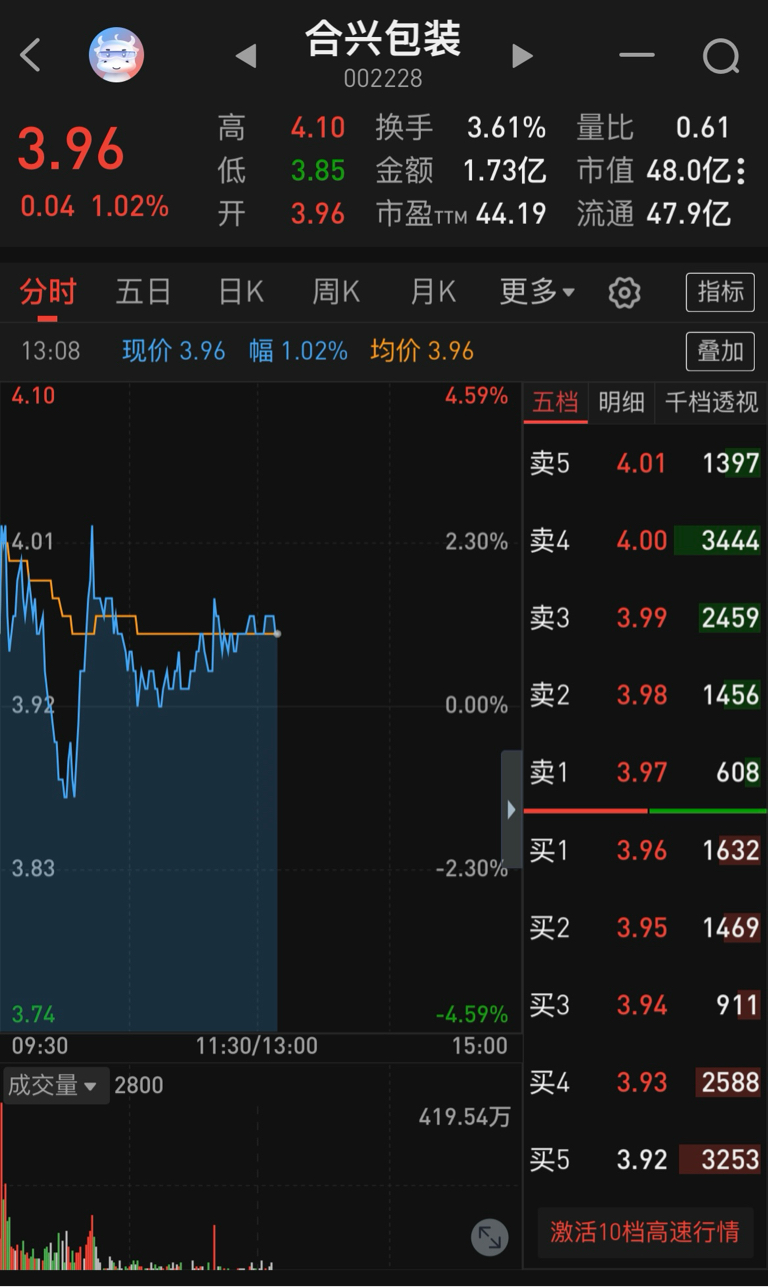Select the 买3 row at 3.94
Image resolution: width=768 pixels, height=1287 pixels.
click(645, 1005)
